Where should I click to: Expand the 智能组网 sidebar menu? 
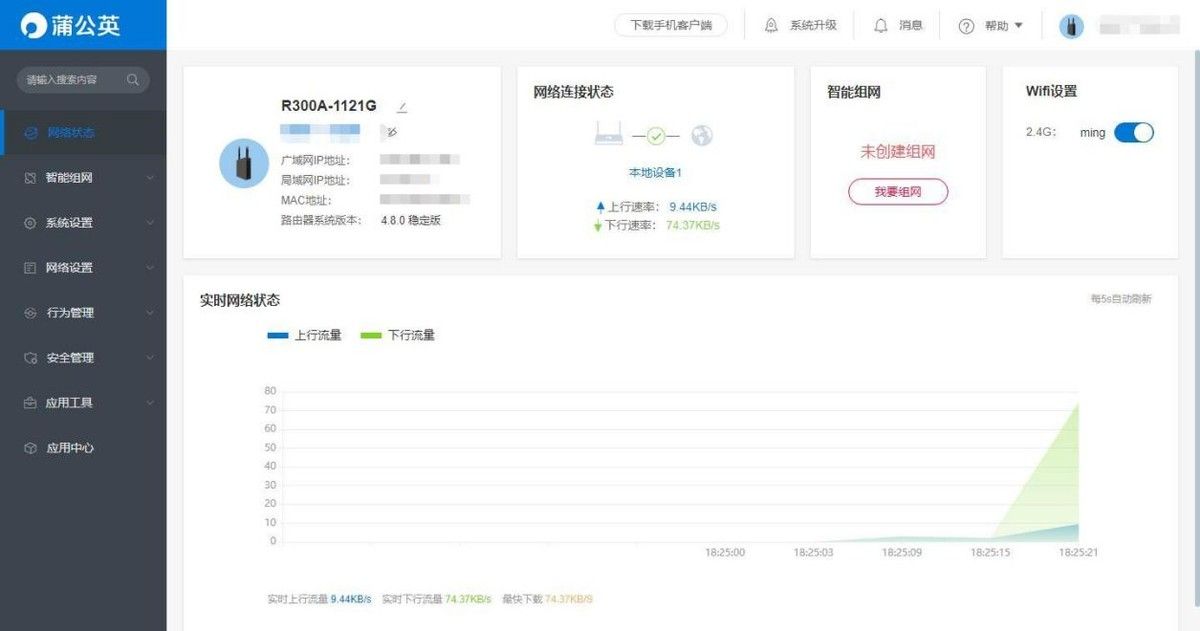coord(83,178)
